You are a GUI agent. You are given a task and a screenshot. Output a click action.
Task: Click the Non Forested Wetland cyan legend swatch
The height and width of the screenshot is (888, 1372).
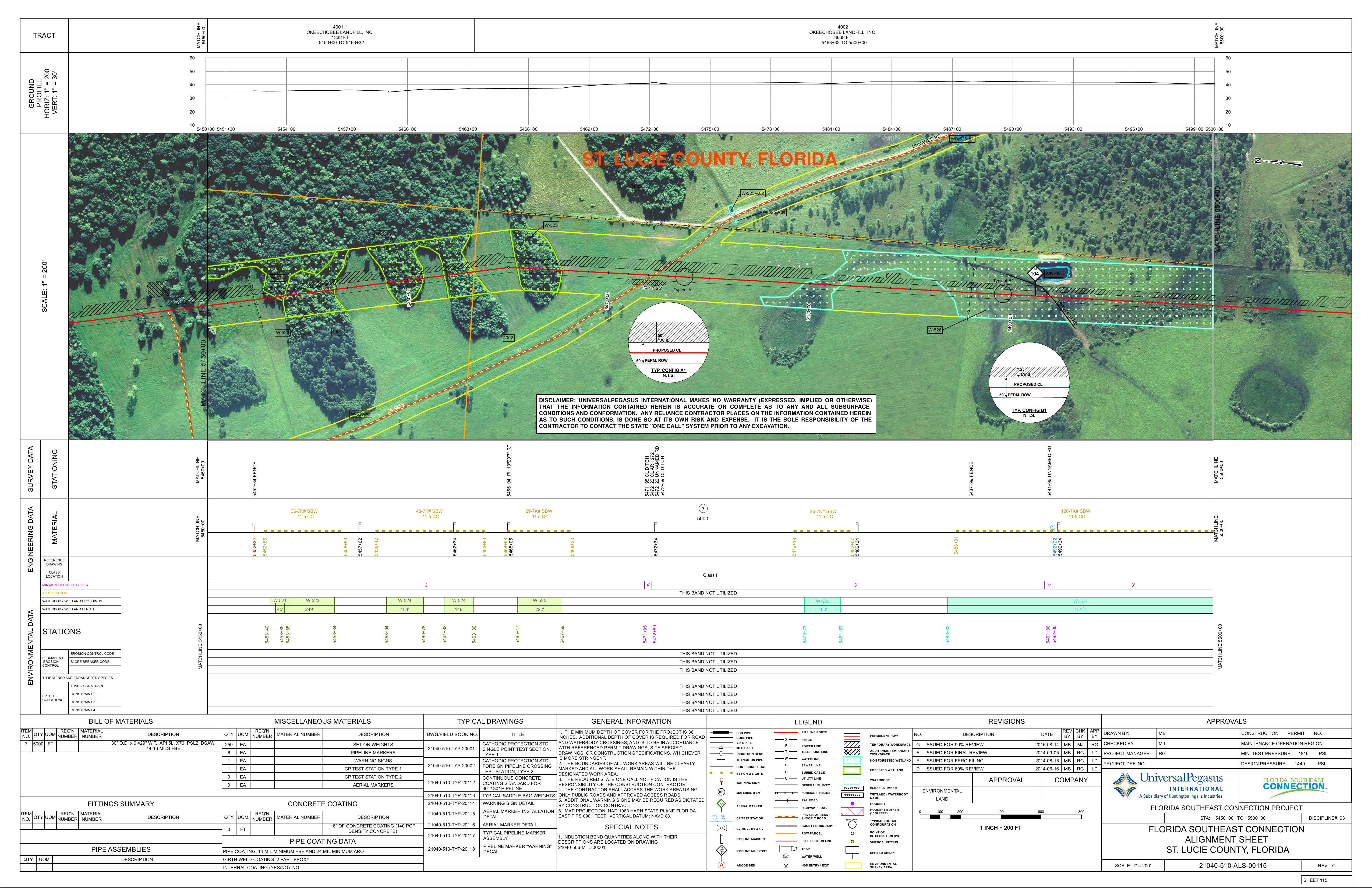851,760
